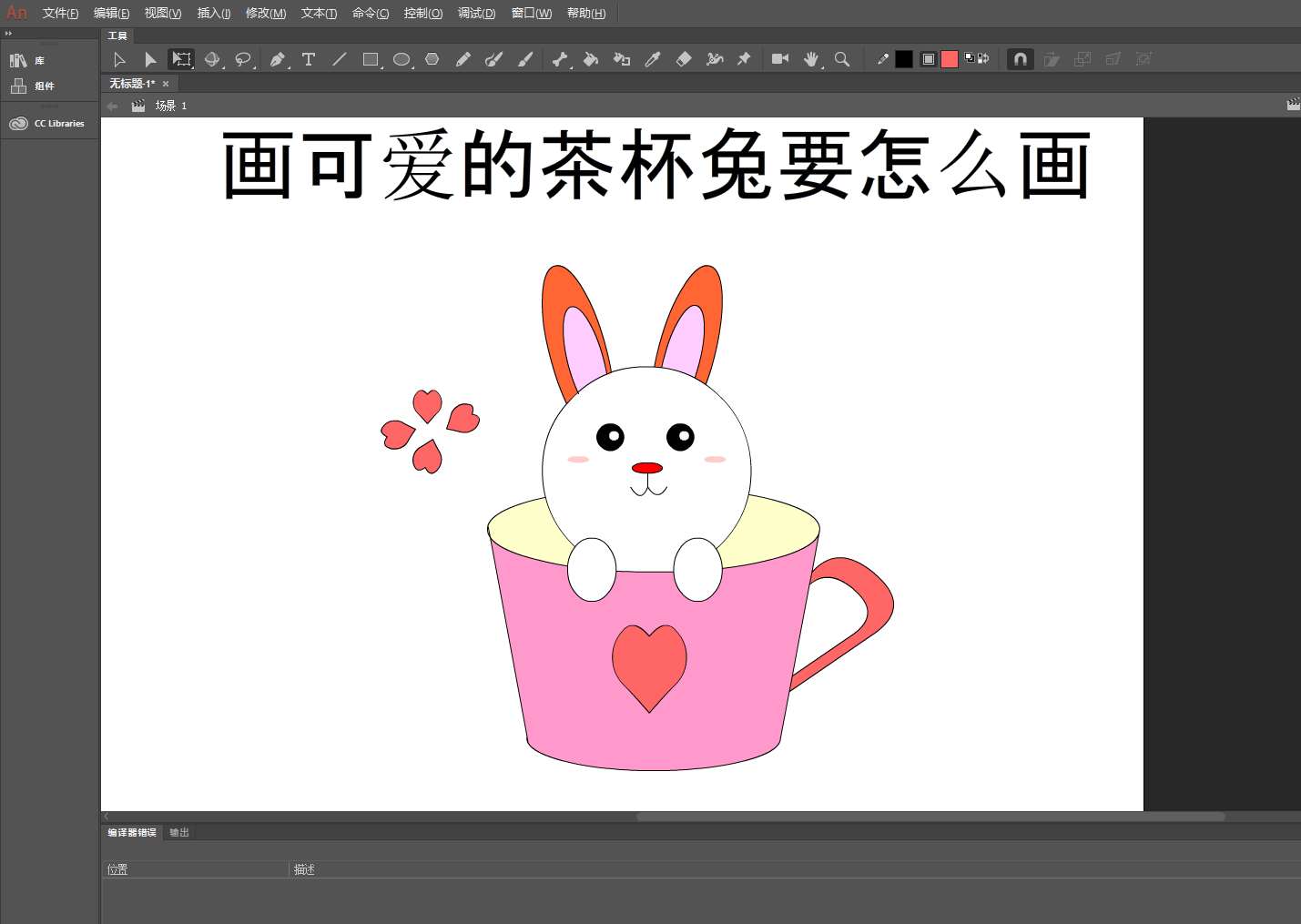
Task: Click the Description column header
Action: pos(795,869)
